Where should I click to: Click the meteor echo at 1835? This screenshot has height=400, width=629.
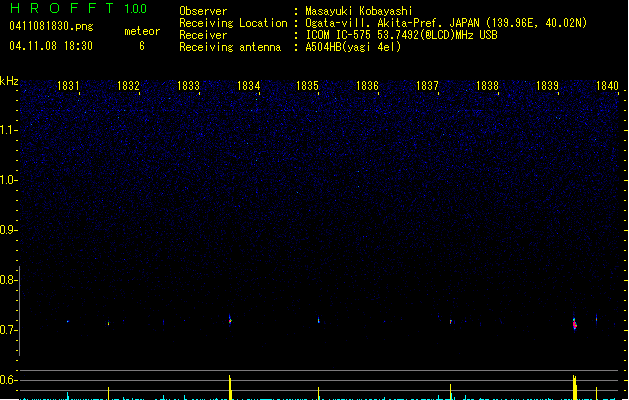click(319, 320)
